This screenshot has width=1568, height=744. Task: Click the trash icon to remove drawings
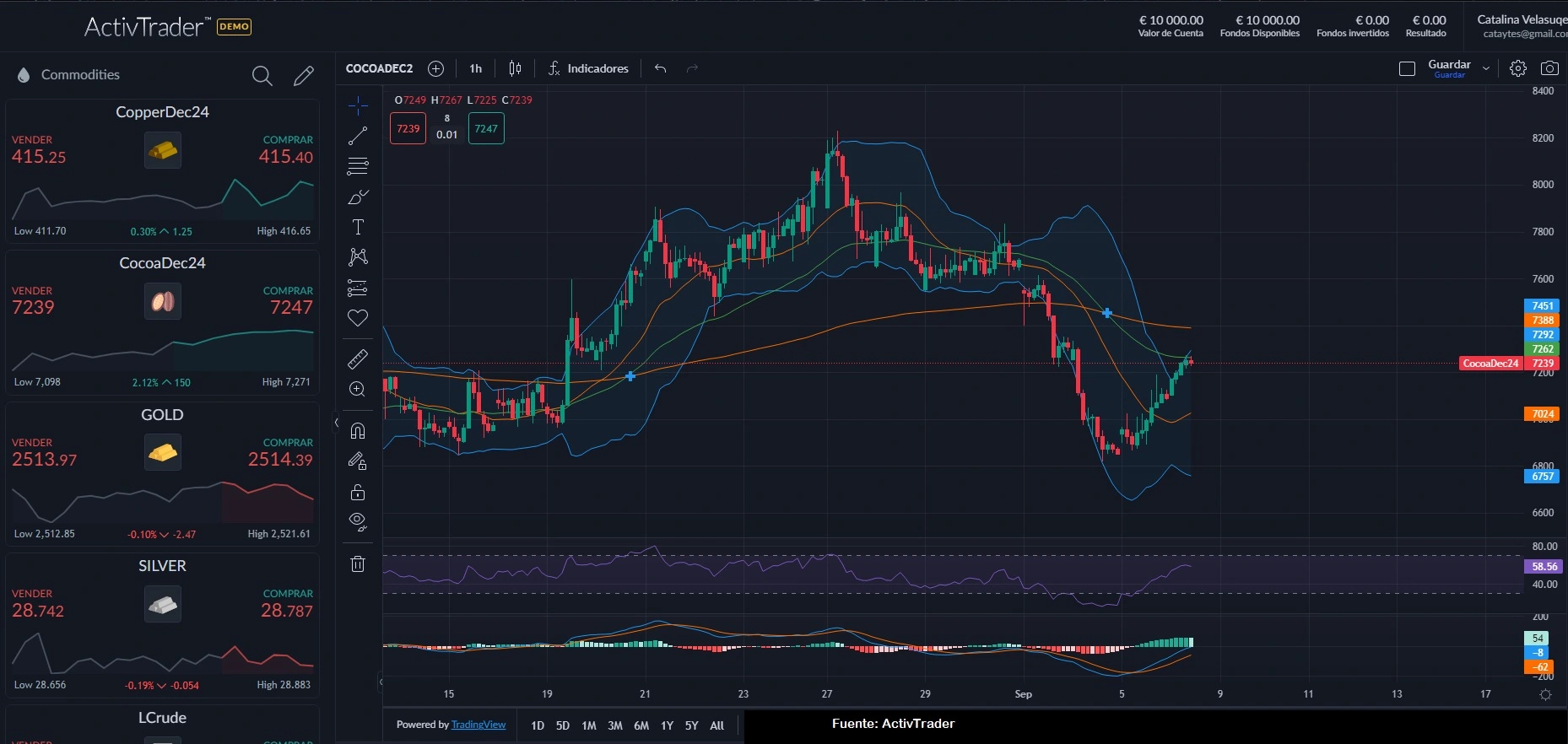click(x=358, y=563)
